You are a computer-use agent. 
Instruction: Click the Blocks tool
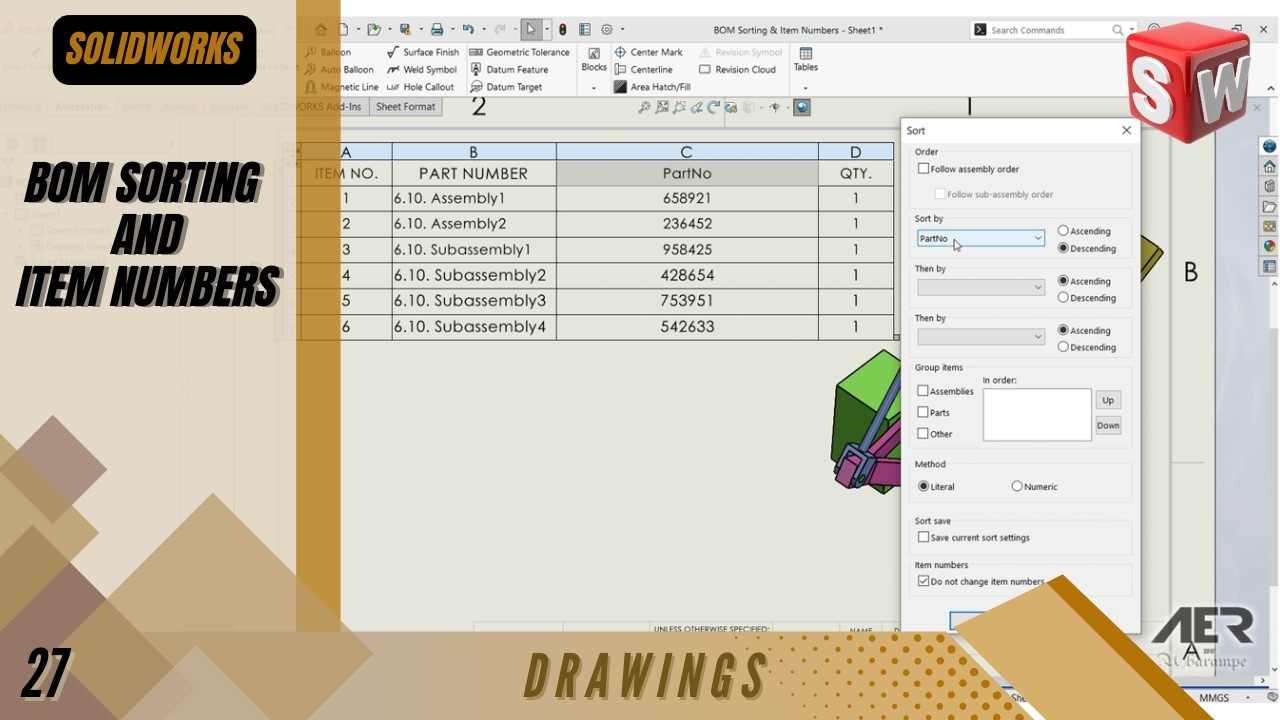594,59
